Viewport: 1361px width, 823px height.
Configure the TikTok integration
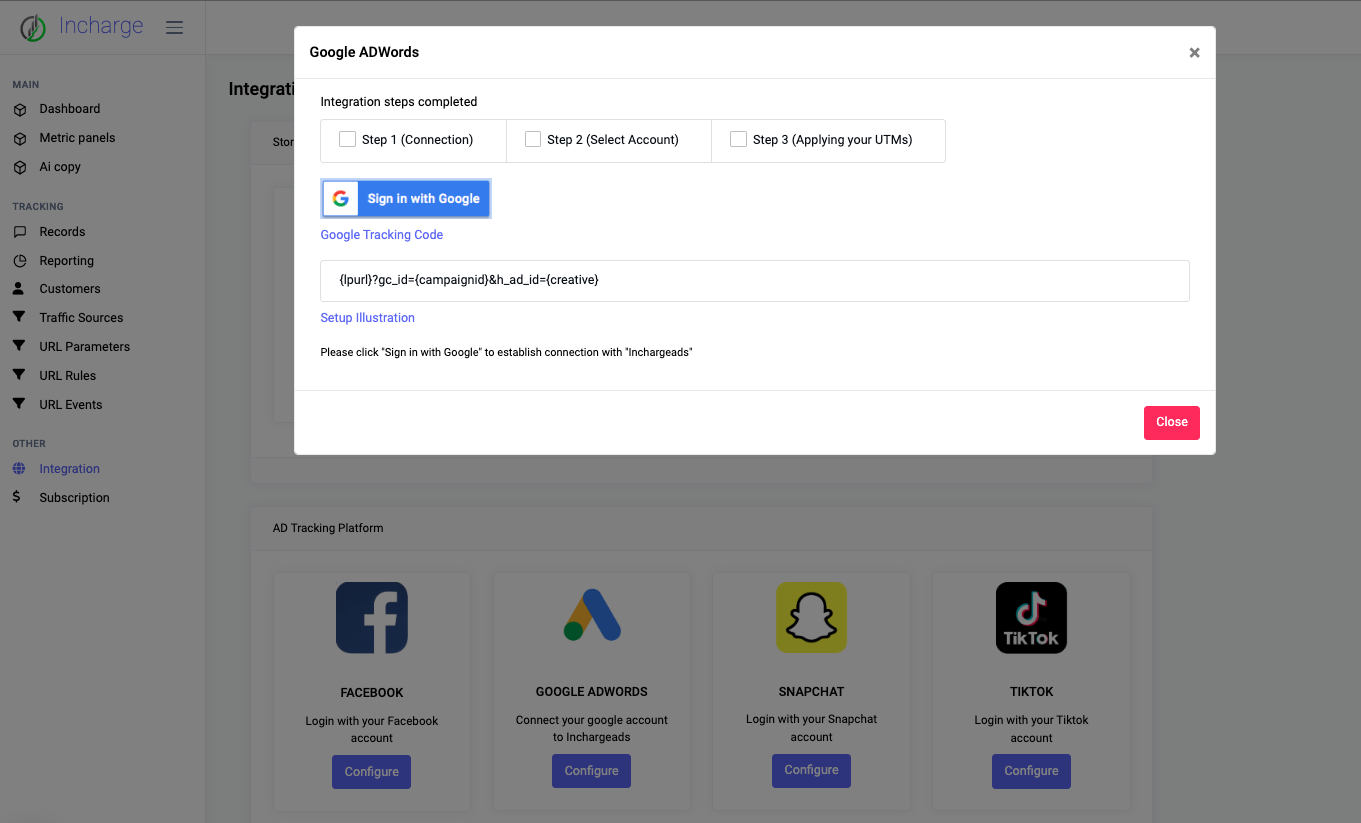point(1032,771)
